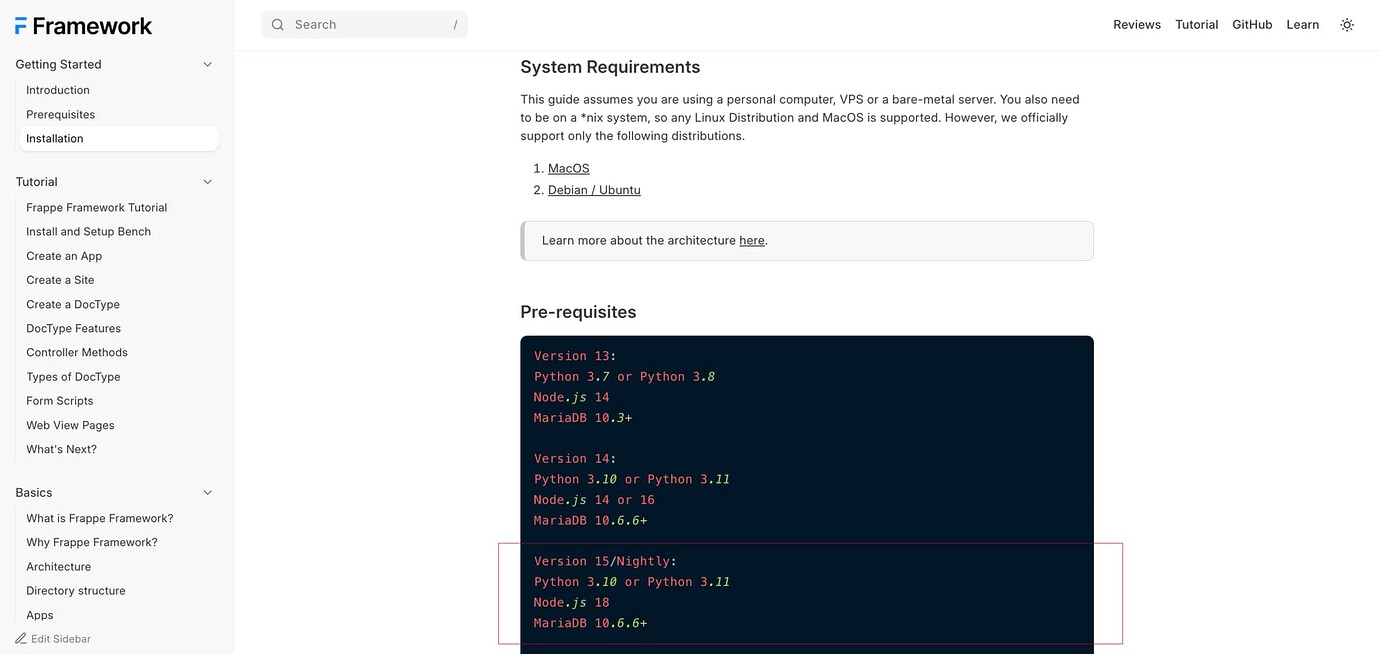The height and width of the screenshot is (654, 1380).
Task: Open the Debian / Ubuntu link
Action: (594, 190)
